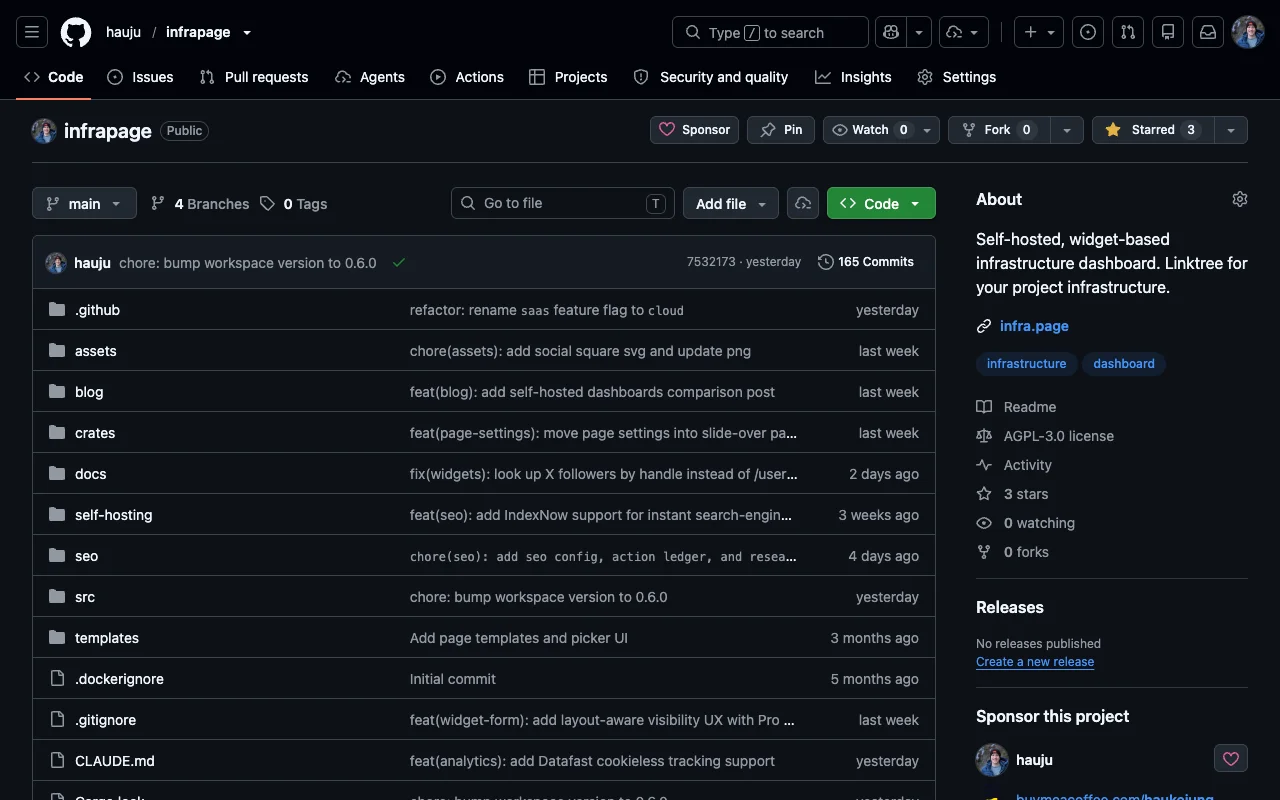Click the infrapage repository avatar
The width and height of the screenshot is (1280, 800).
pos(44,131)
